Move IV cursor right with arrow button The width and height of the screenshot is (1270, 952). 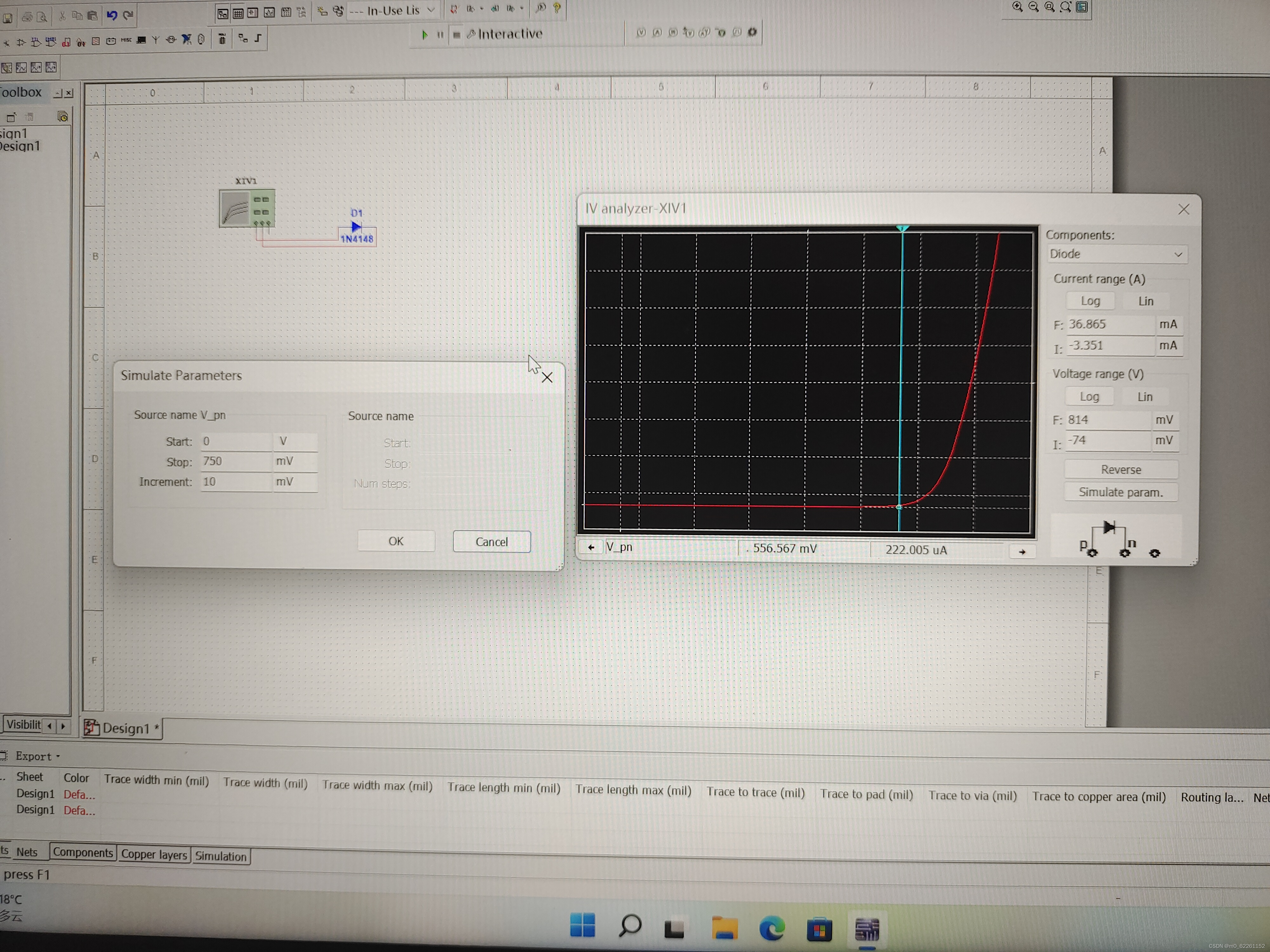pyautogui.click(x=1022, y=552)
